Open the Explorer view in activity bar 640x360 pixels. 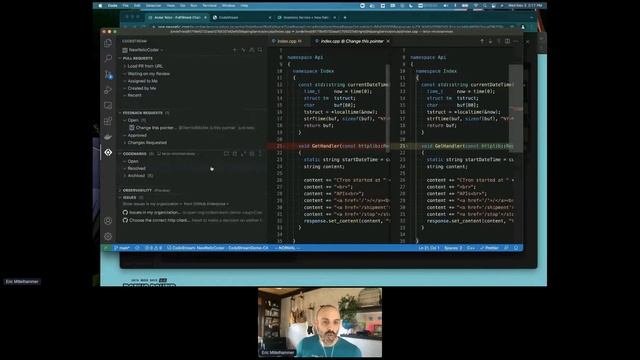point(108,43)
